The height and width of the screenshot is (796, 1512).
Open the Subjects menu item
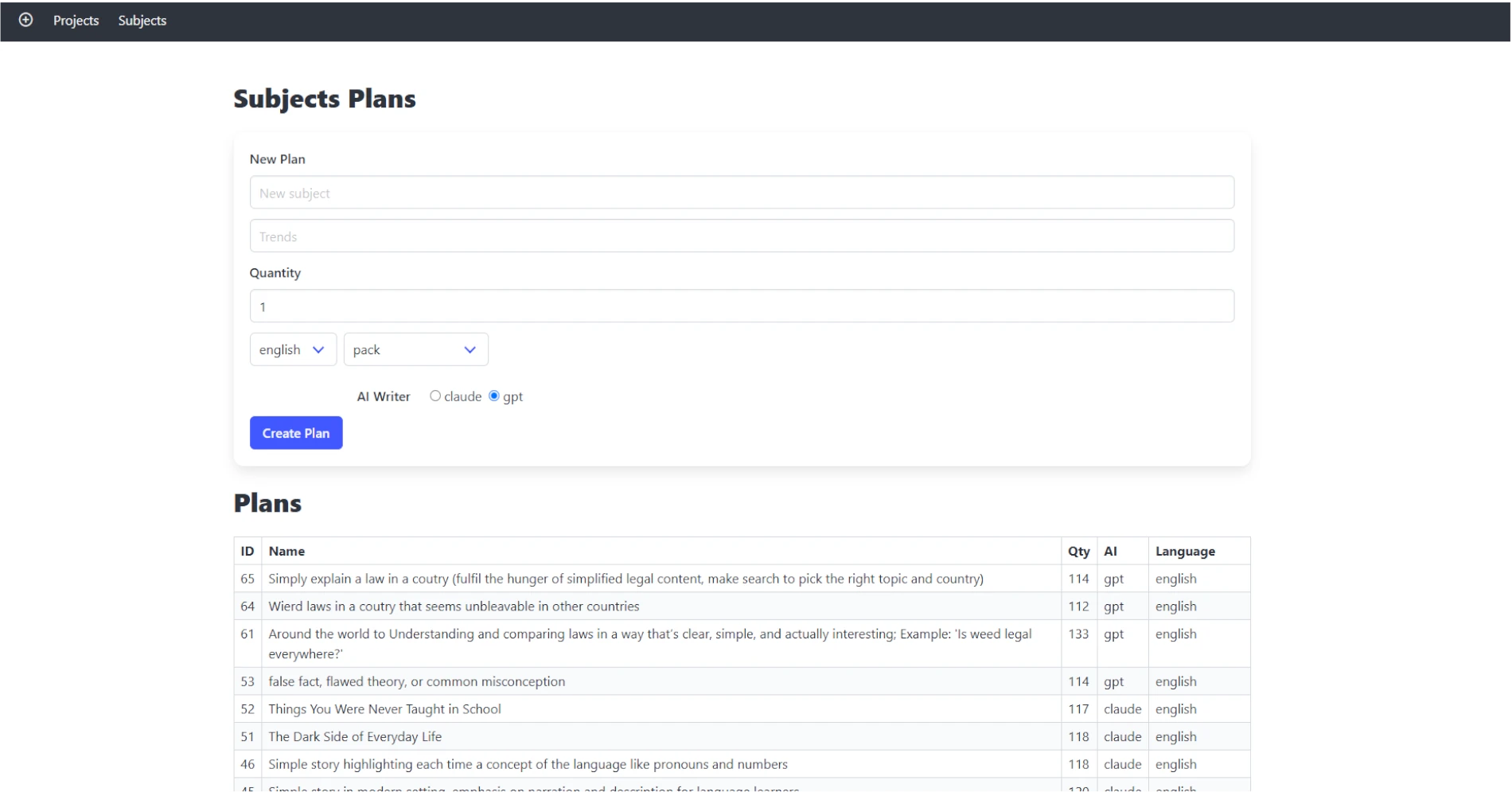point(142,21)
